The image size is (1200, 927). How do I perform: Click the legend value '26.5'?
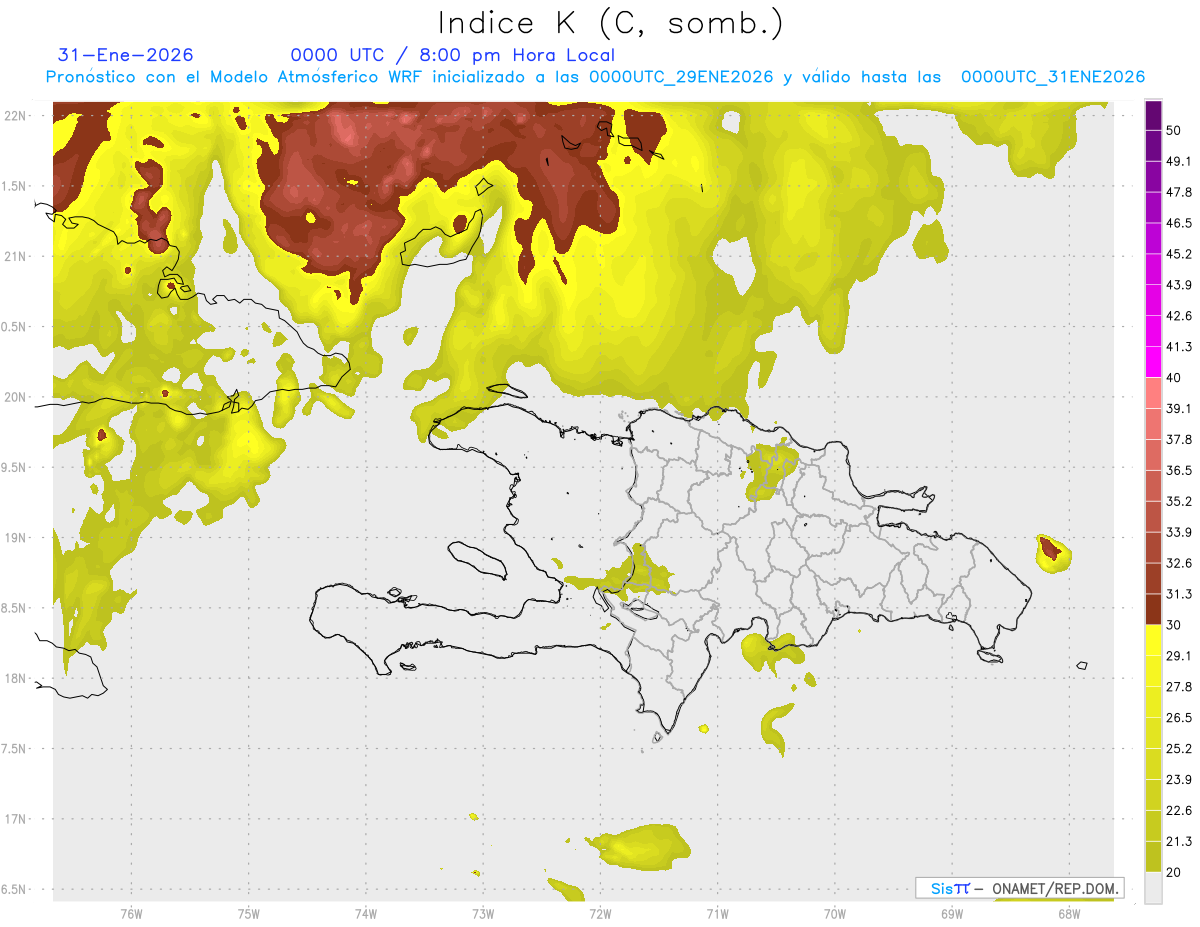[1179, 718]
